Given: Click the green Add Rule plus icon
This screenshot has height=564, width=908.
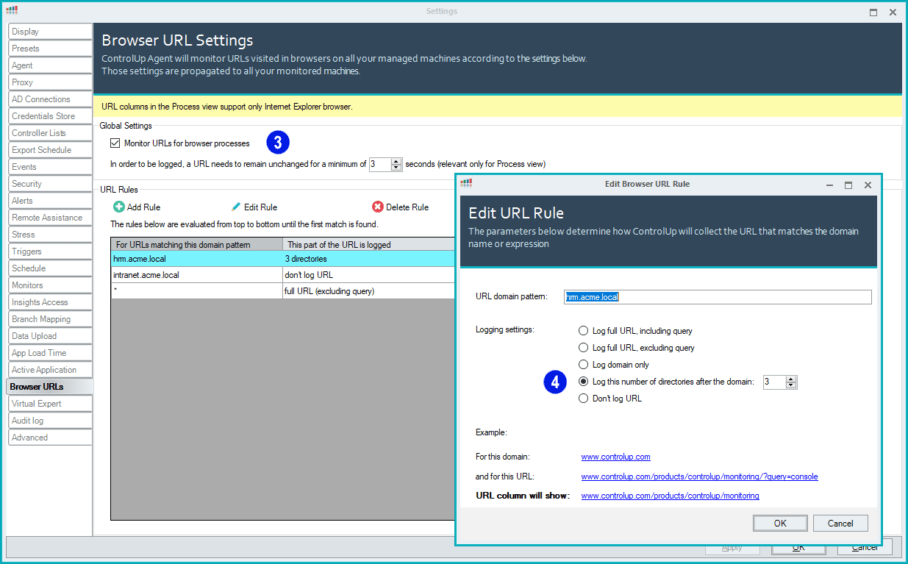Looking at the screenshot, I should pos(119,207).
